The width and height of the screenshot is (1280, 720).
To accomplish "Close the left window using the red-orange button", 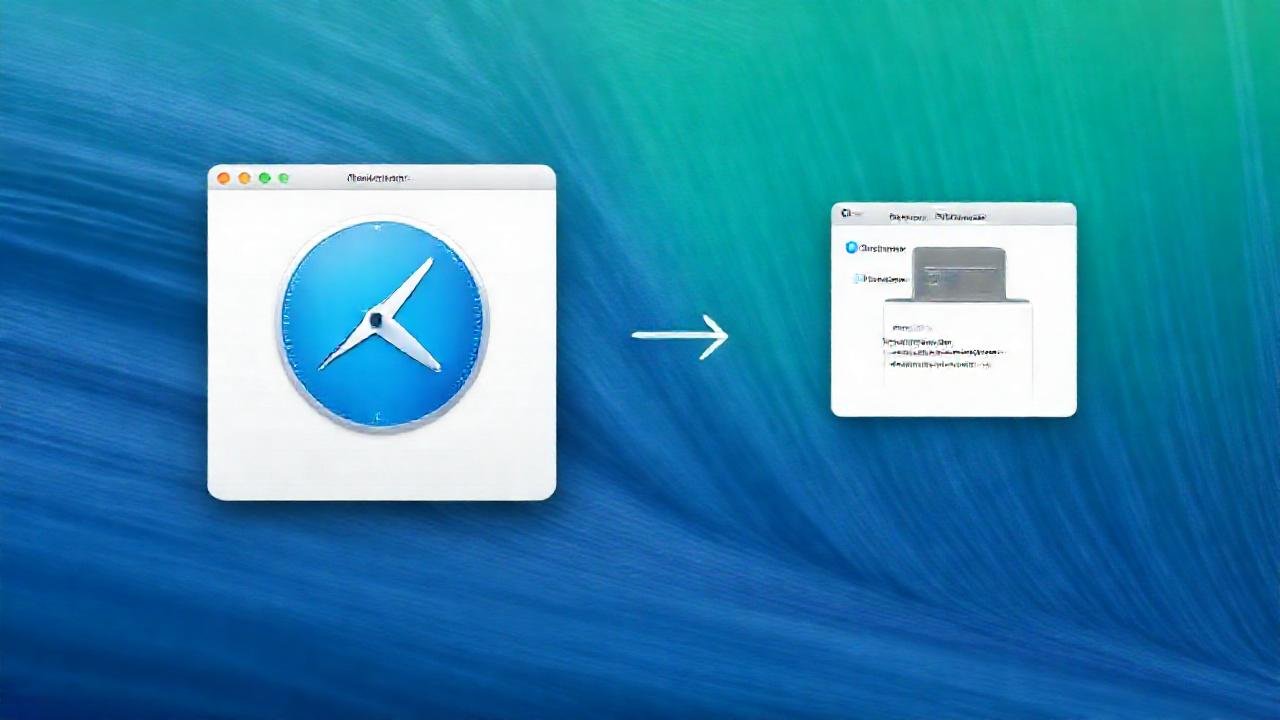I will [x=224, y=178].
